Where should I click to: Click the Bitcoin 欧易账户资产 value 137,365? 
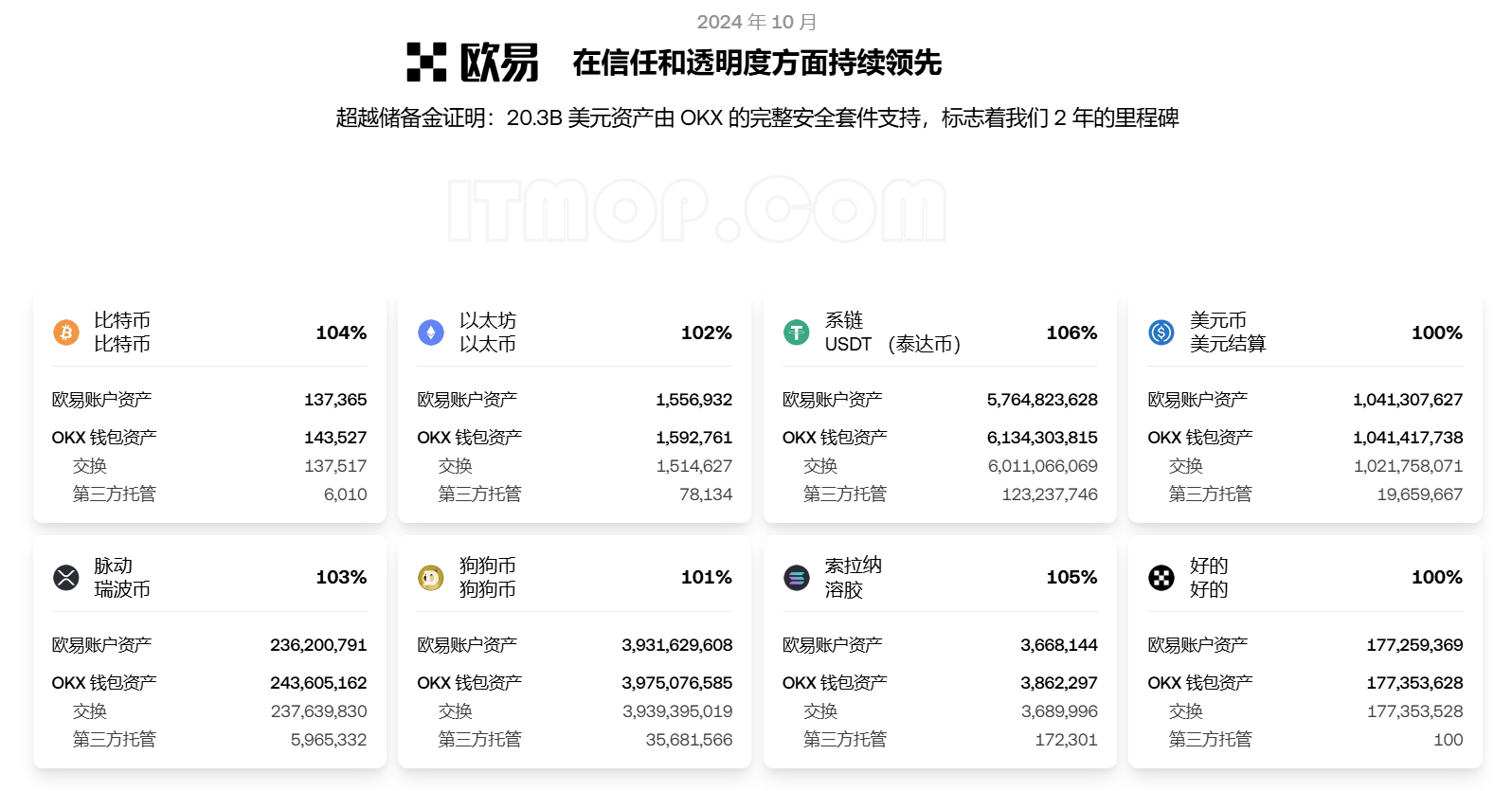335,400
